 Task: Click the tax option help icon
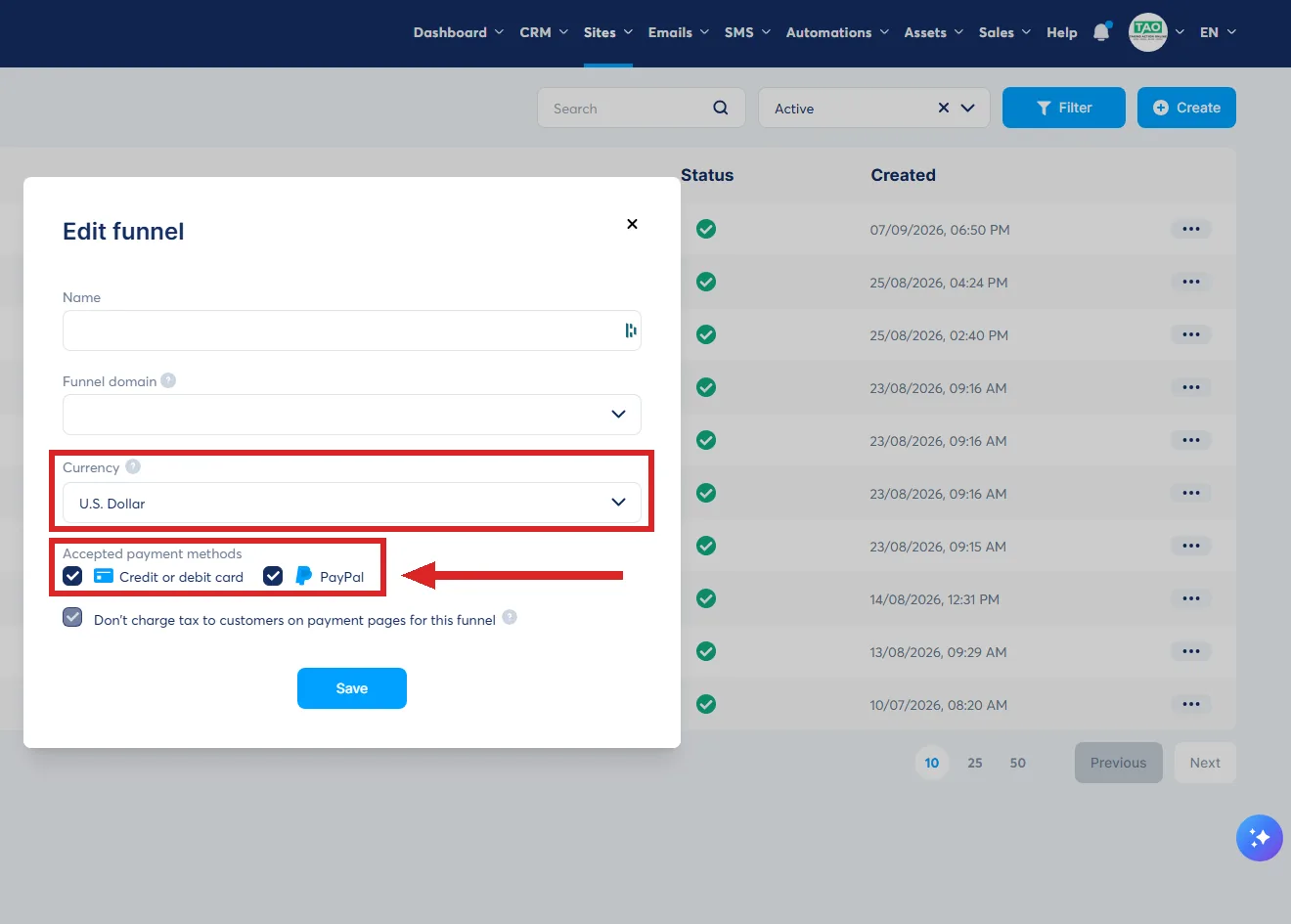coord(510,617)
